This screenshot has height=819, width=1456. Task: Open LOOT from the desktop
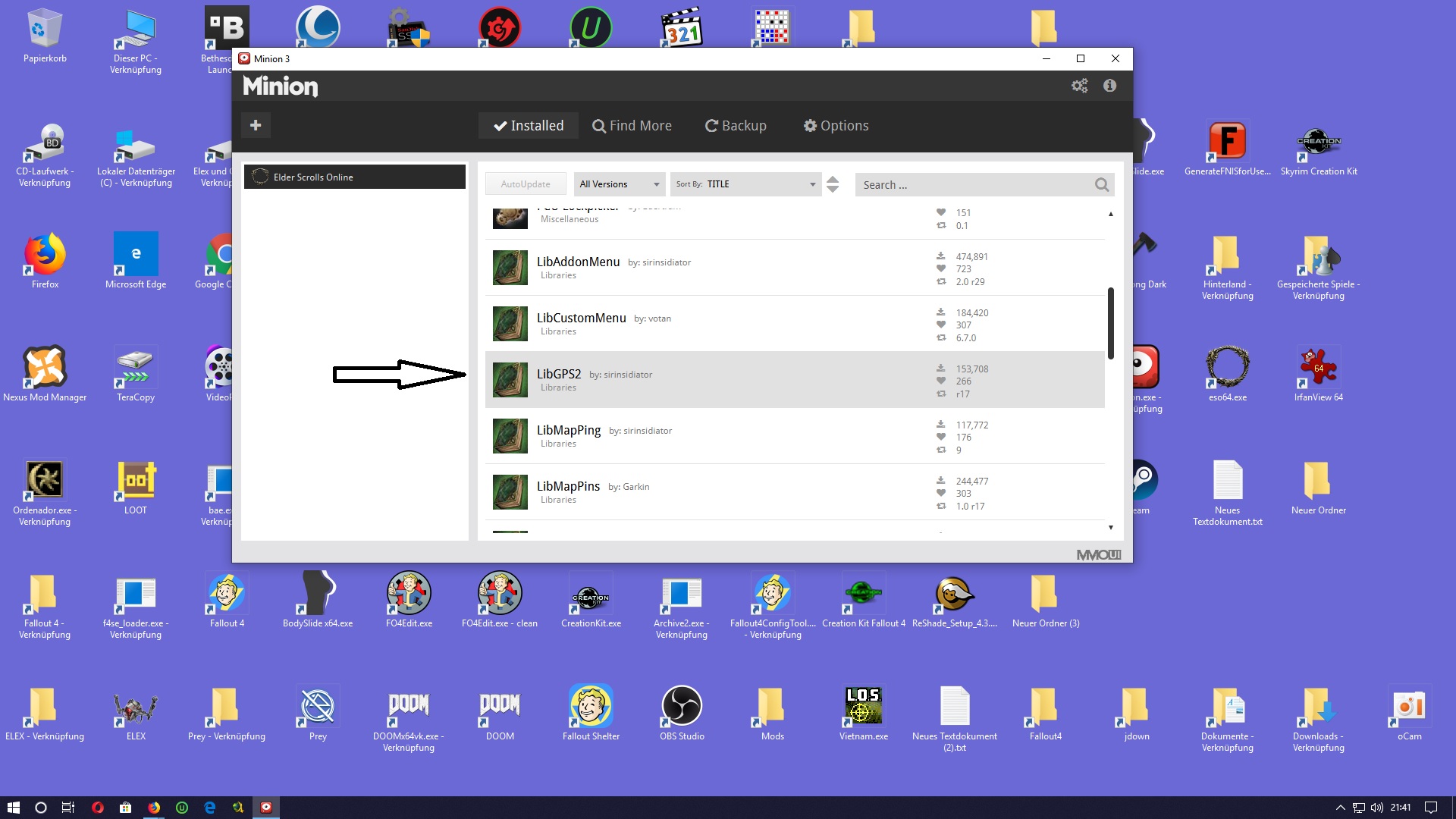pyautogui.click(x=135, y=480)
